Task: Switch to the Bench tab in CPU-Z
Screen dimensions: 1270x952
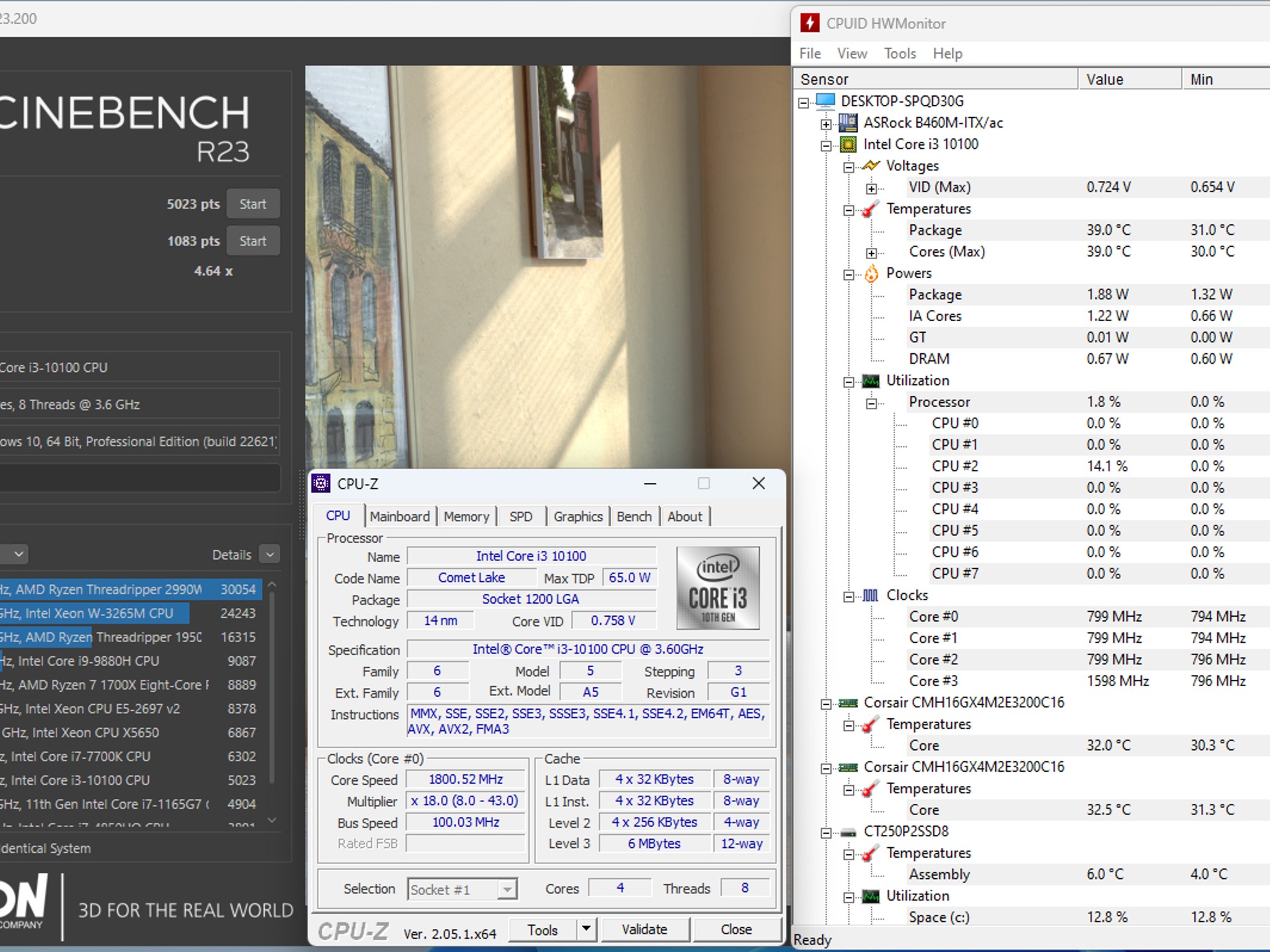Action: pyautogui.click(x=634, y=516)
